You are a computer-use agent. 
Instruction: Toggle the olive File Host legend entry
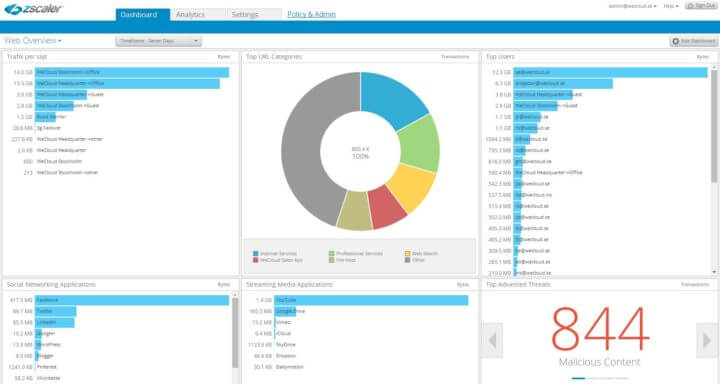click(342, 260)
